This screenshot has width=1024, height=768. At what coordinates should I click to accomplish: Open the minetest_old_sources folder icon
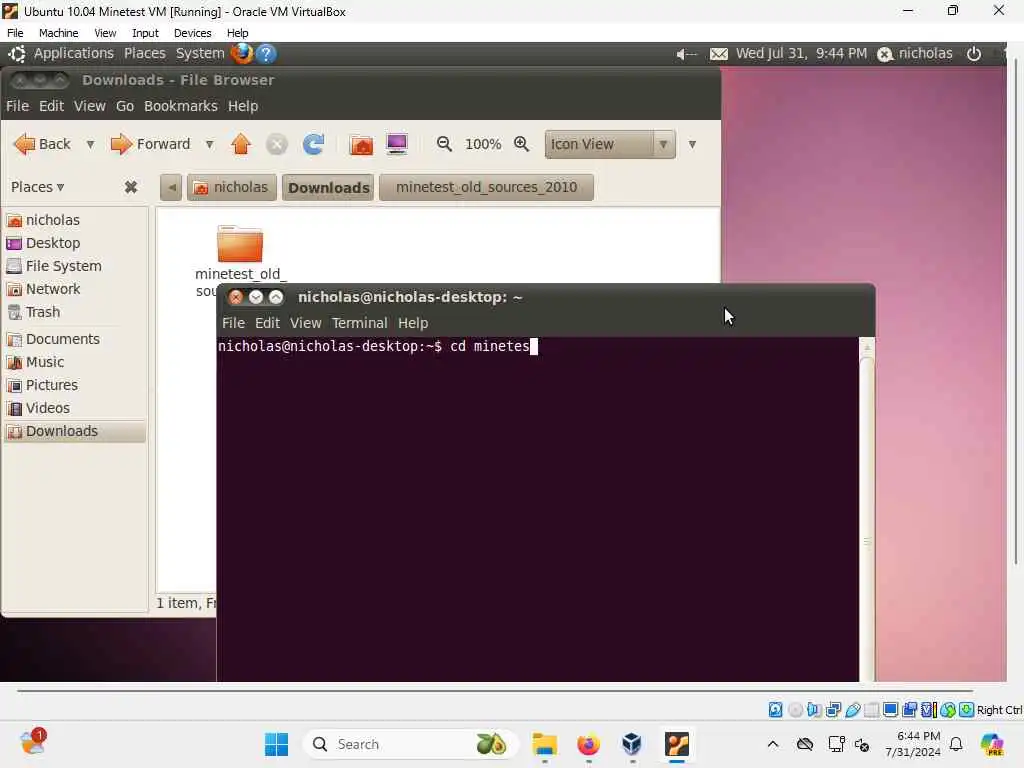coord(240,244)
